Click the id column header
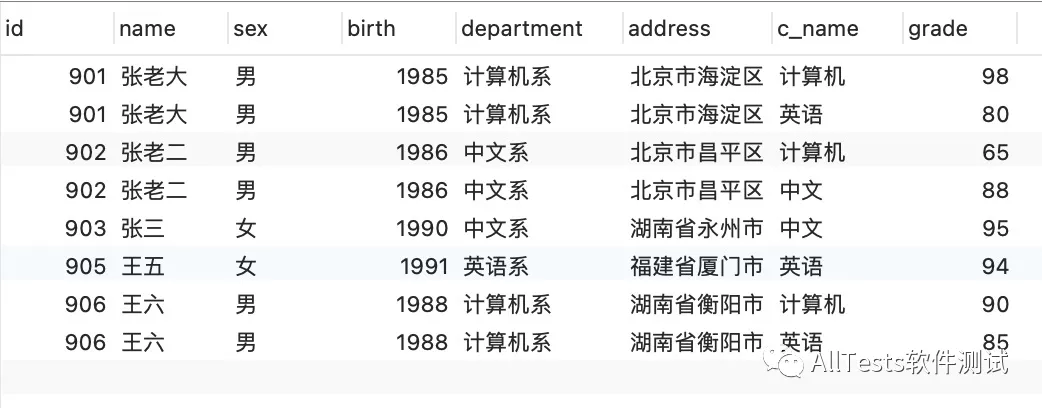1042x408 pixels. (x=57, y=29)
